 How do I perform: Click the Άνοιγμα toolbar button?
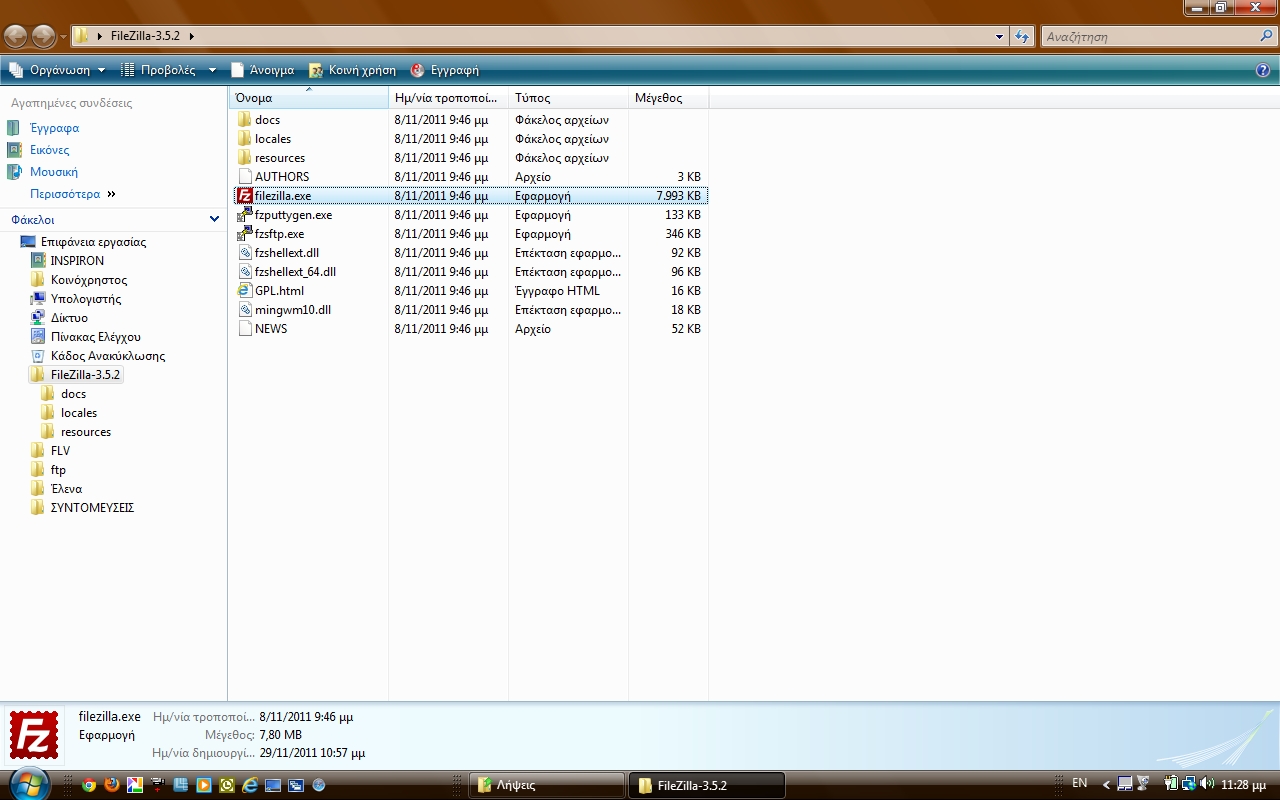click(x=262, y=70)
